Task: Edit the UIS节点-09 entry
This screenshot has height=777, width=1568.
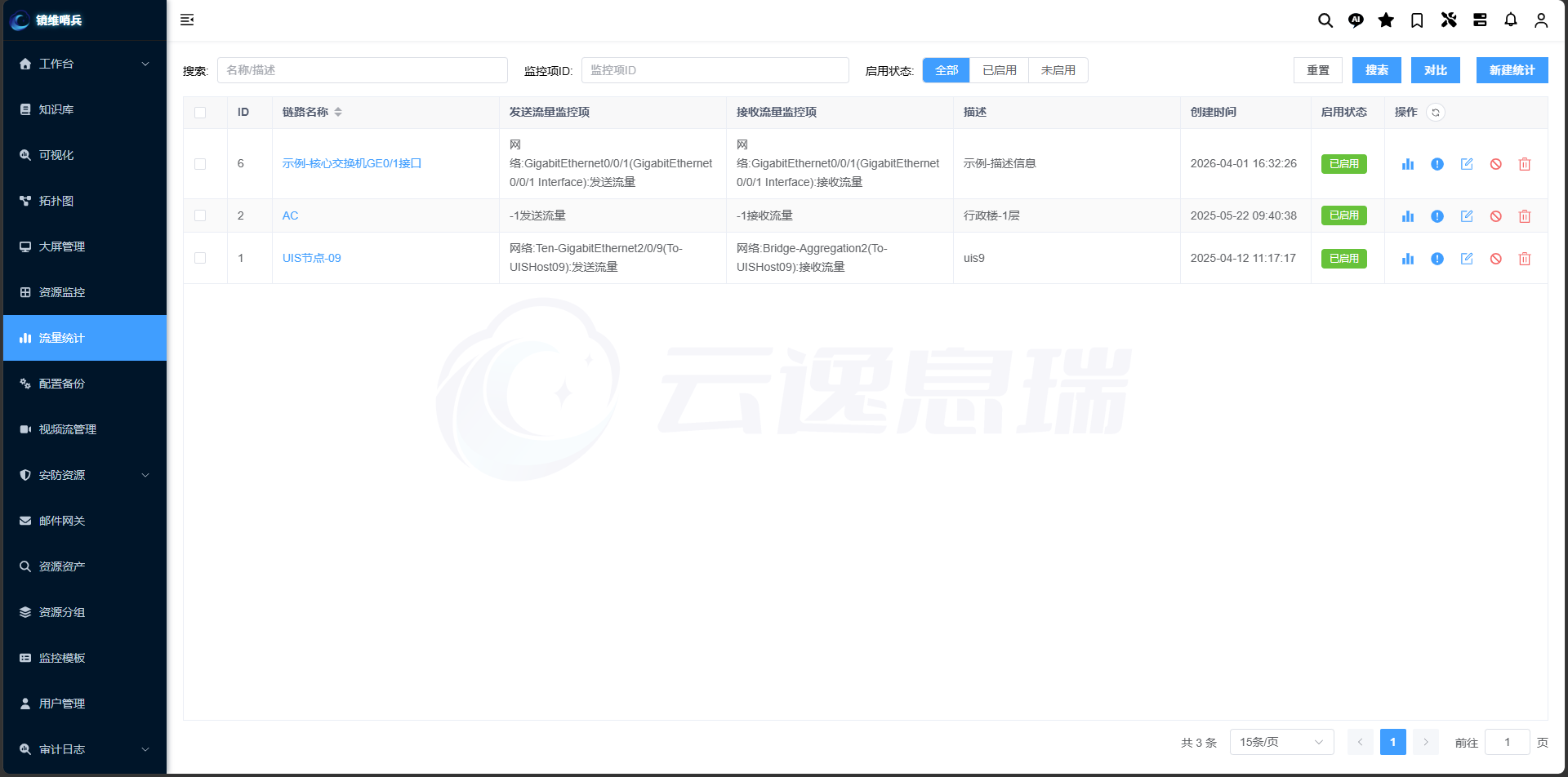Action: [x=1467, y=259]
